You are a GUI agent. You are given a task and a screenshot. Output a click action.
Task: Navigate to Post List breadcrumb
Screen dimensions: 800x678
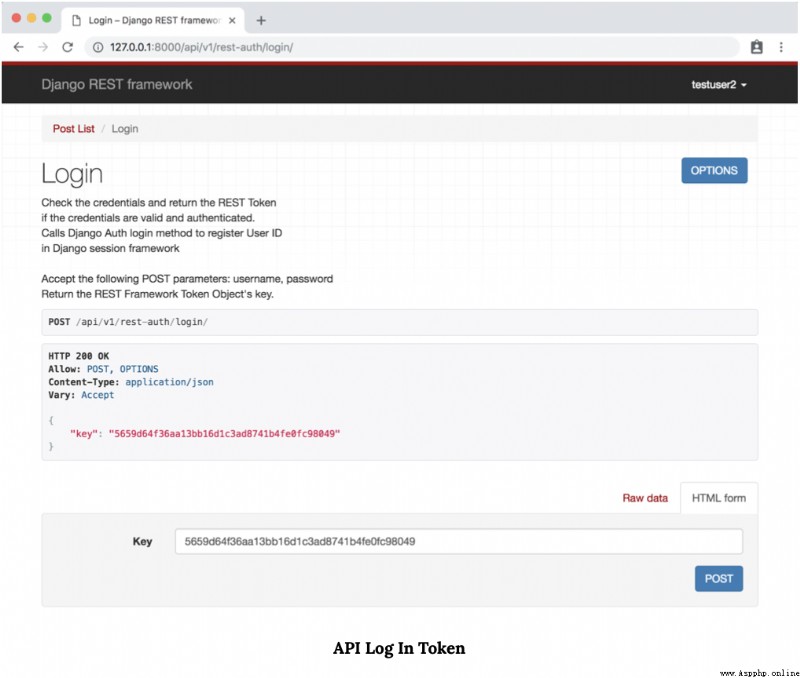73,129
